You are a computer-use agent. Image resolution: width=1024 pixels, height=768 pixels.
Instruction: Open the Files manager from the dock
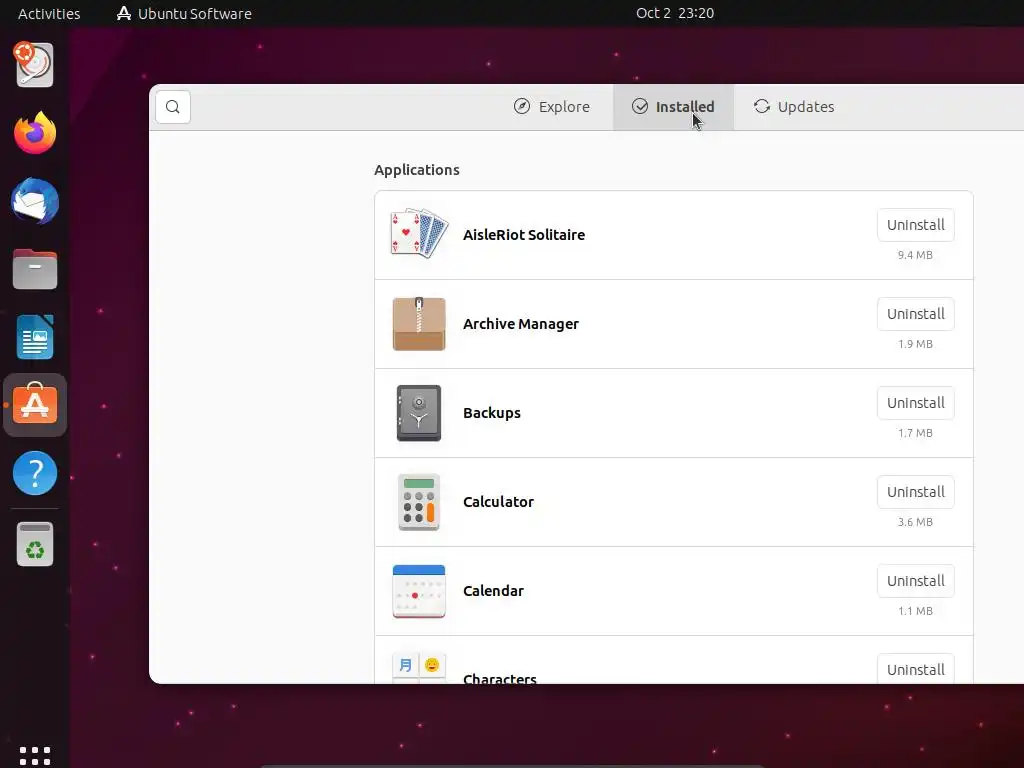pos(35,269)
